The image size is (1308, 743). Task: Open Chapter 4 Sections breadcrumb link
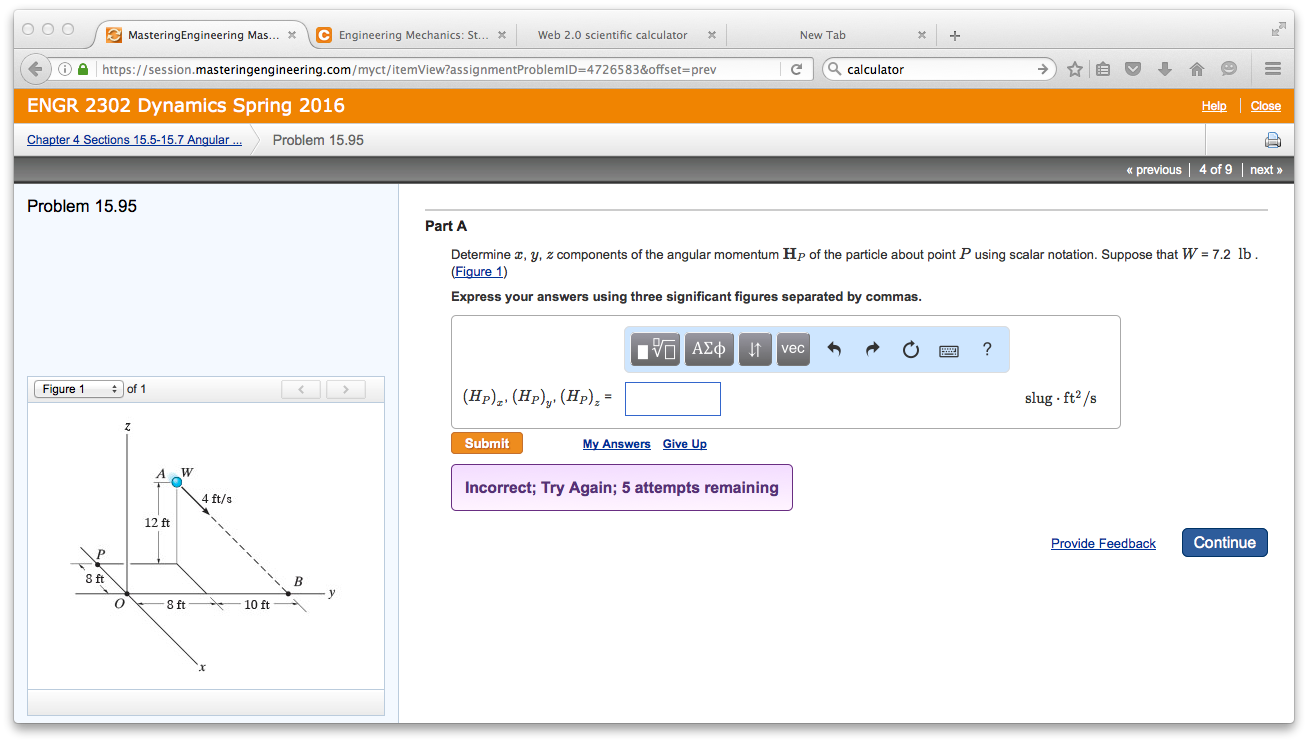click(134, 140)
